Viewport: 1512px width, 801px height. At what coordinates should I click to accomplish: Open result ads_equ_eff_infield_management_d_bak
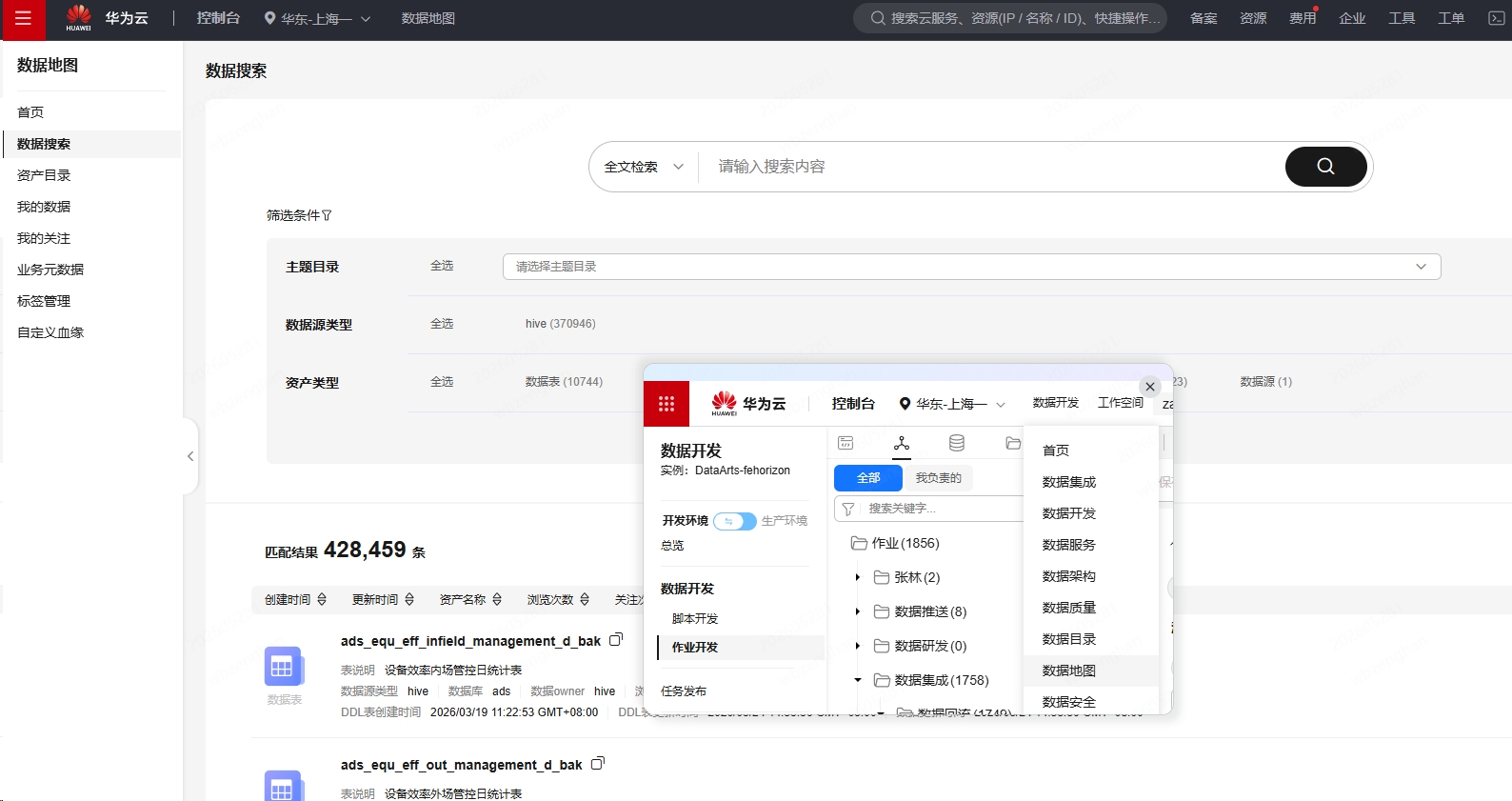pyautogui.click(x=470, y=641)
